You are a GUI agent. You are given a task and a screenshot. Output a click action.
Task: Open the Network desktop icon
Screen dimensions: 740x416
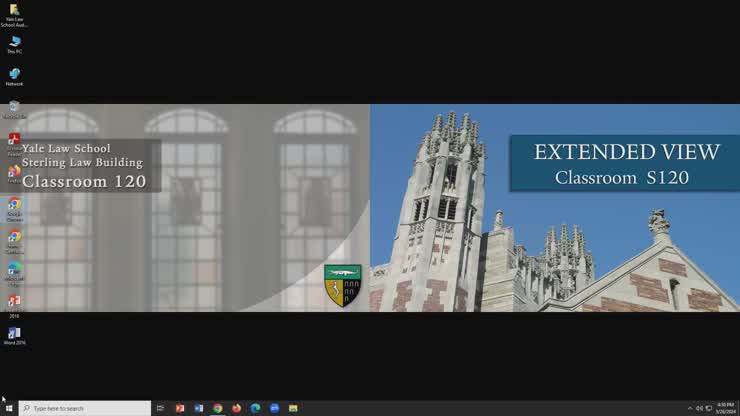(x=15, y=74)
